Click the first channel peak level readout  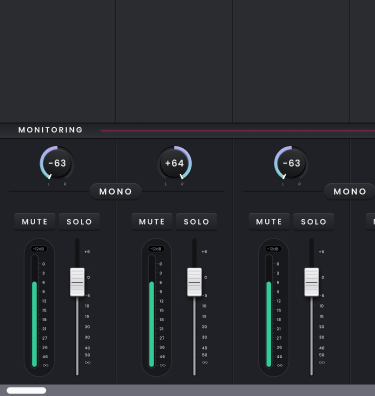click(39, 249)
